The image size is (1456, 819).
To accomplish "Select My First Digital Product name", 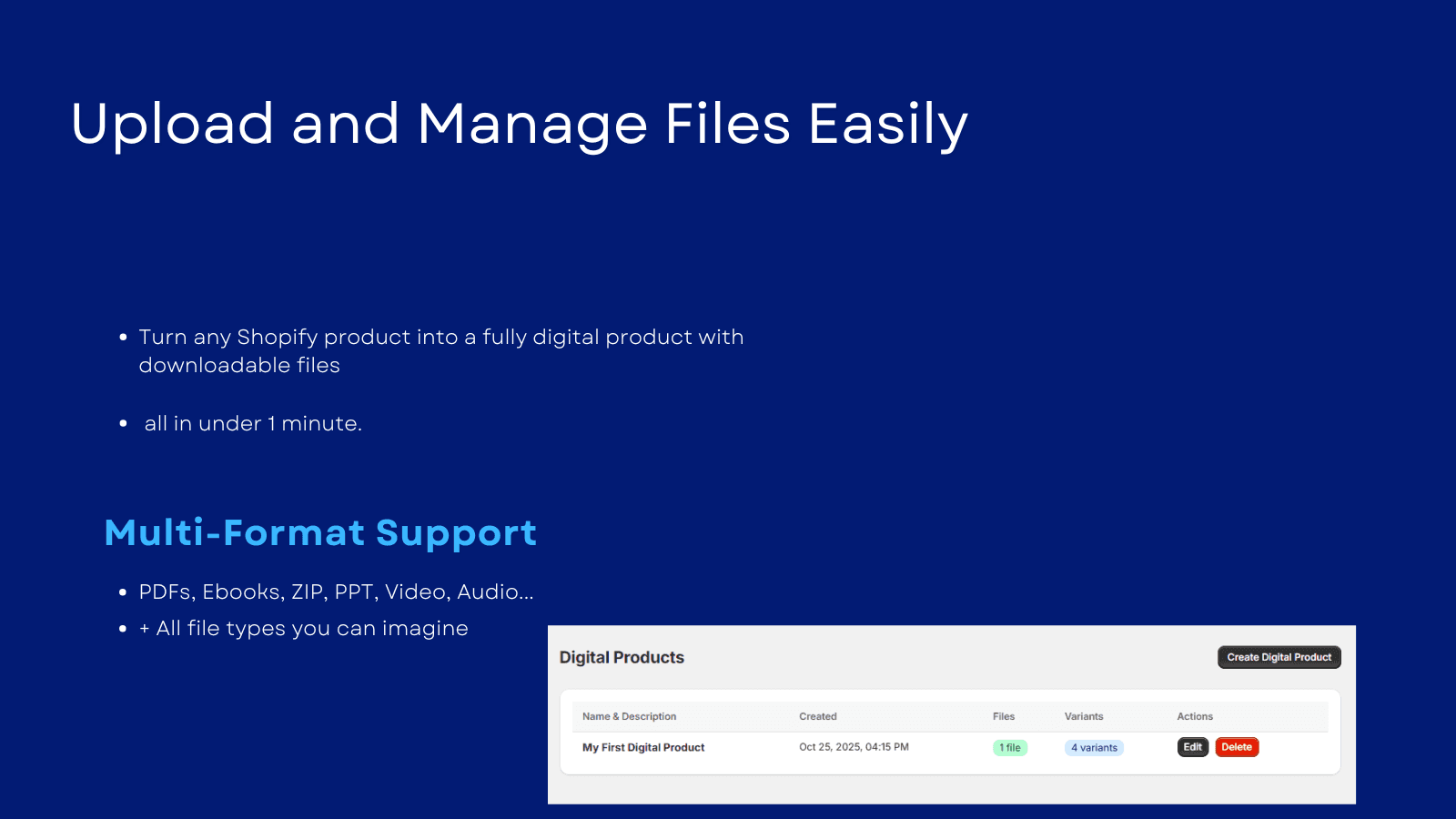I will pos(643,747).
